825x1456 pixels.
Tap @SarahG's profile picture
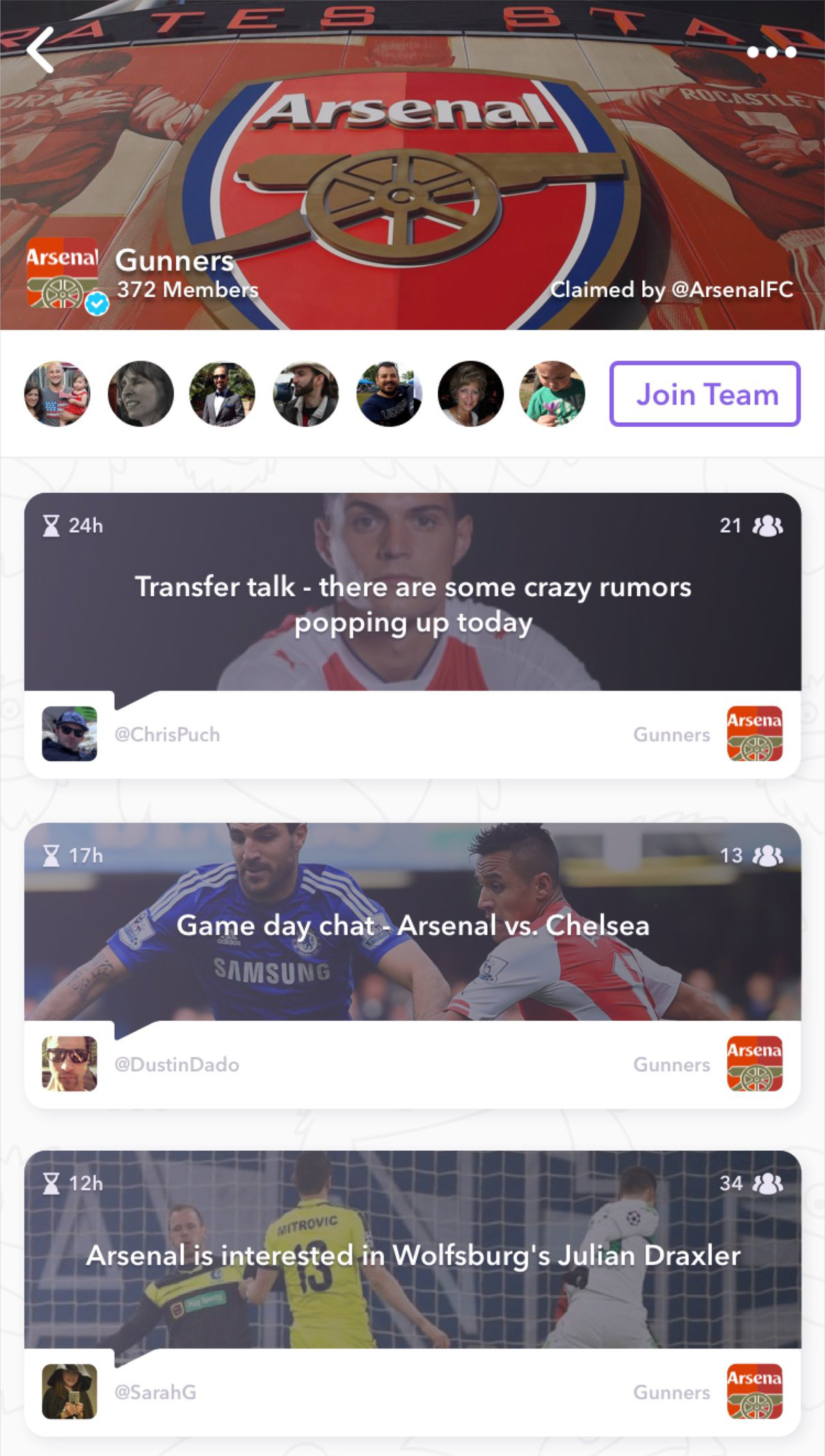[69, 1391]
